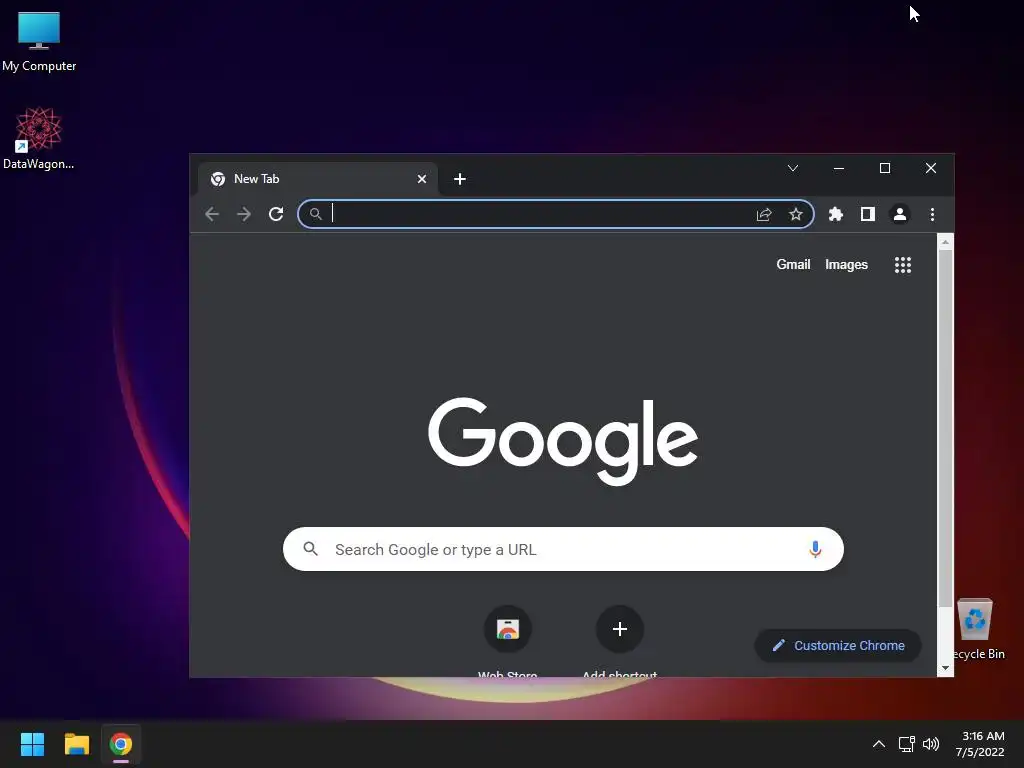Open the clock showing 3:16 AM
1024x768 pixels.
[982, 744]
